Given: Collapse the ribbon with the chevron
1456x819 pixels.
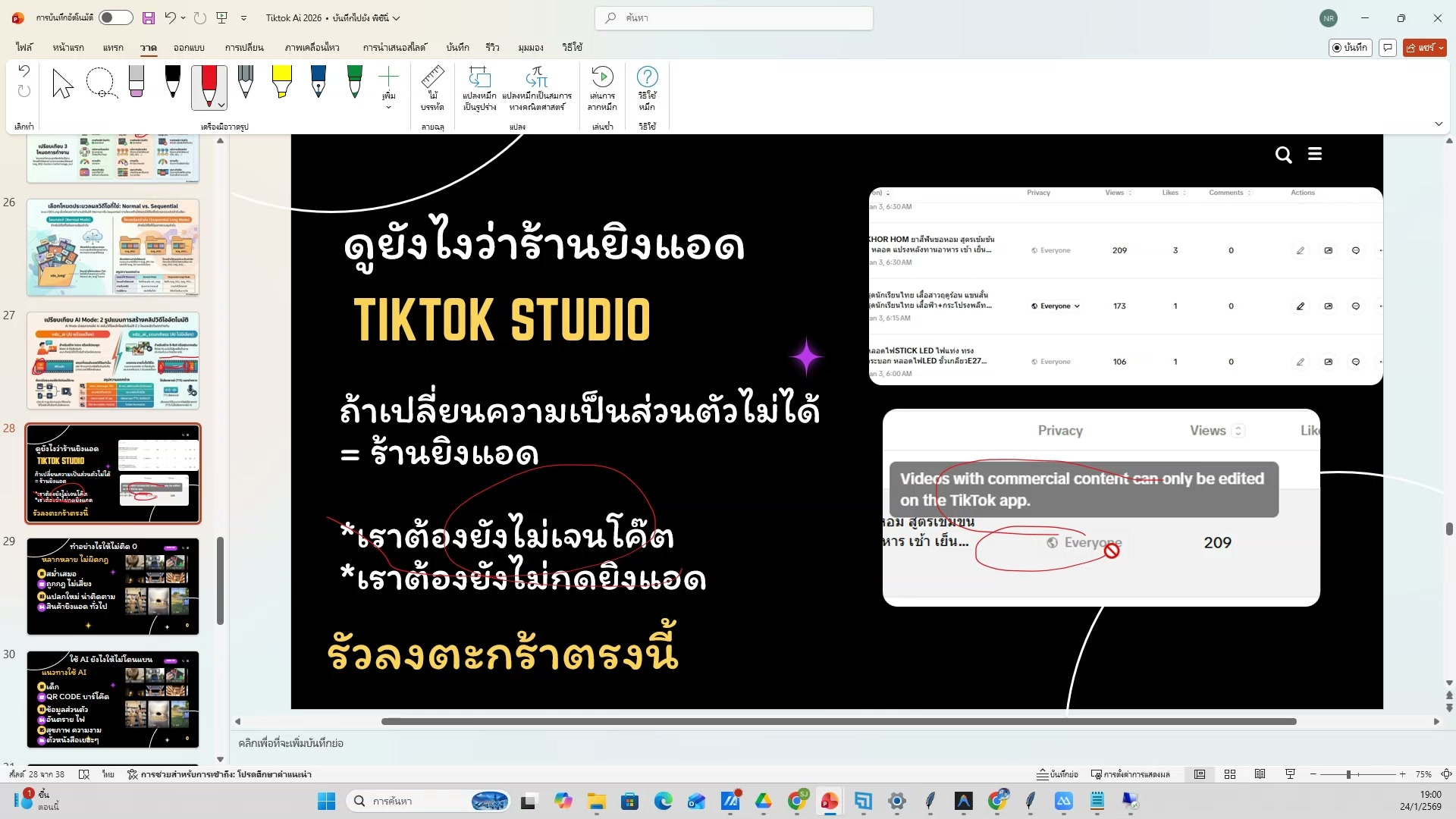Looking at the screenshot, I should [x=1439, y=124].
